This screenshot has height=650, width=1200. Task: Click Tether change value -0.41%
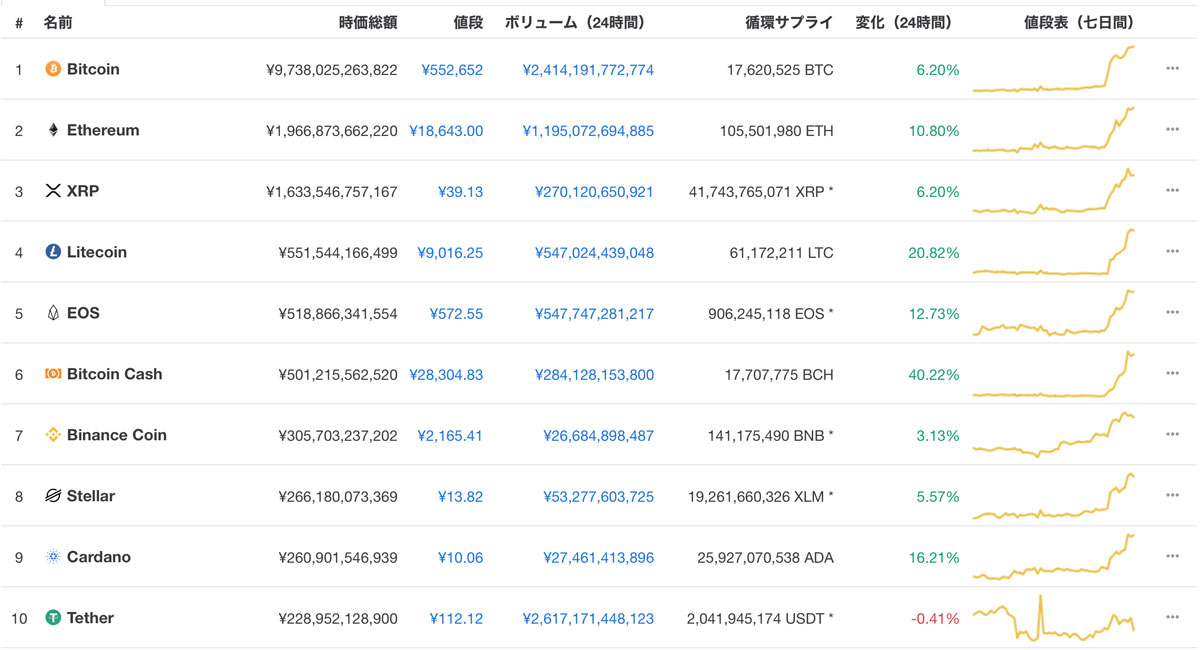pyautogui.click(x=935, y=619)
